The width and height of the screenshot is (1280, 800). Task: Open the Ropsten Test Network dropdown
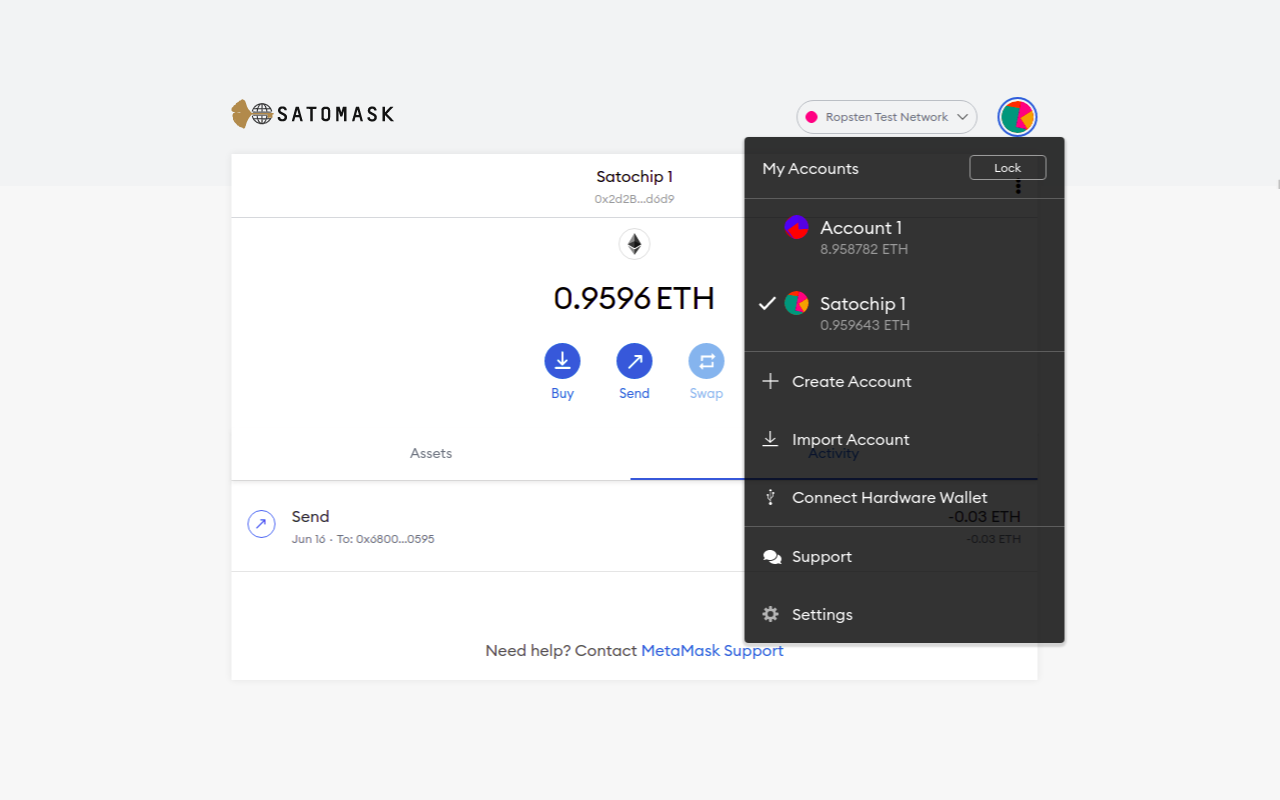886,117
